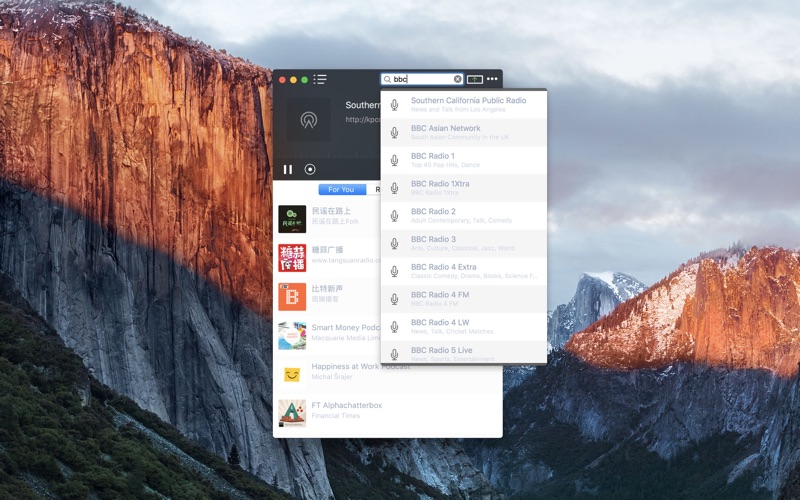Click microphone icon beside BBC Radio 1
This screenshot has height=500, width=800.
click(394, 160)
